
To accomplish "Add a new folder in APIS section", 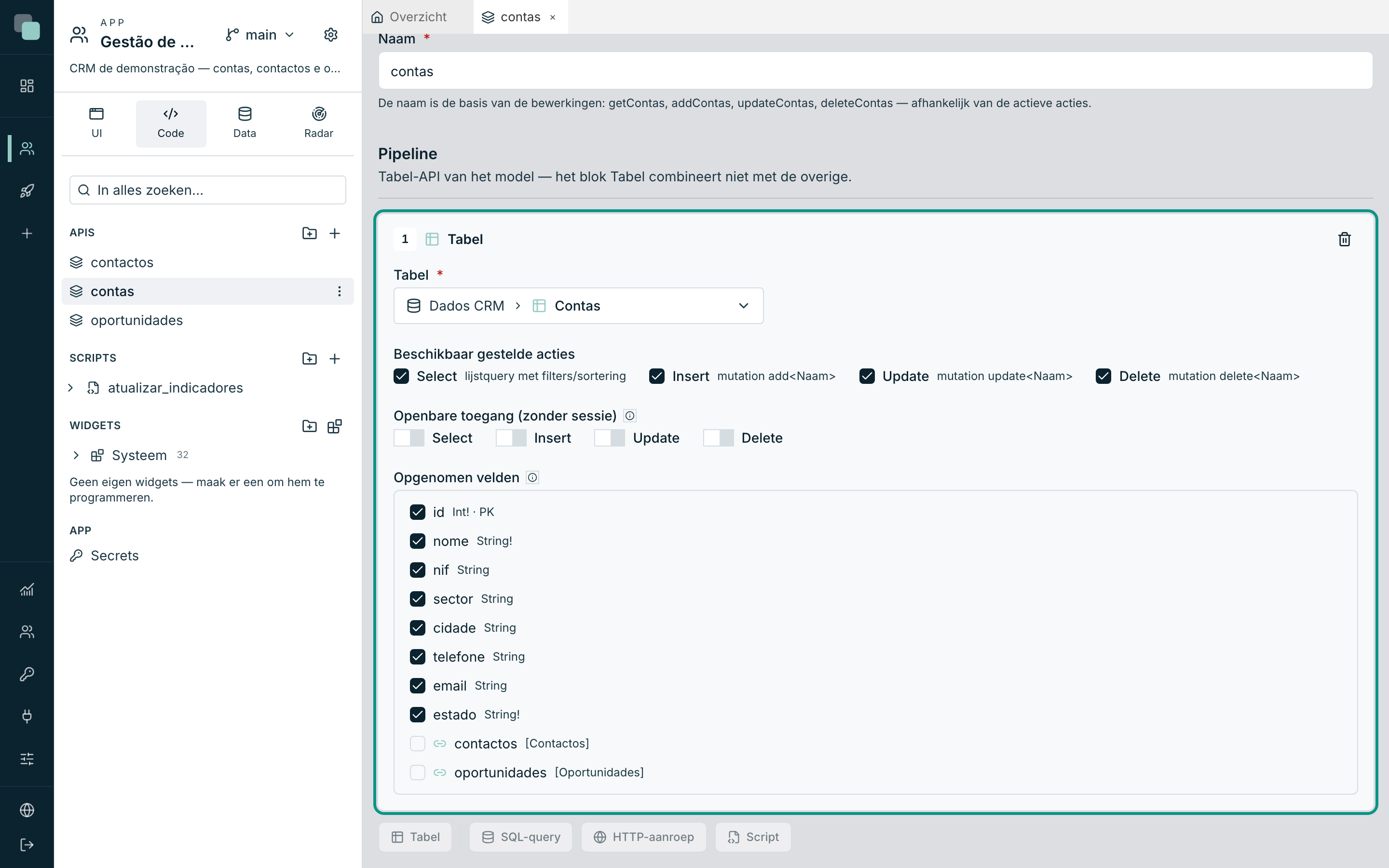I will click(x=309, y=233).
